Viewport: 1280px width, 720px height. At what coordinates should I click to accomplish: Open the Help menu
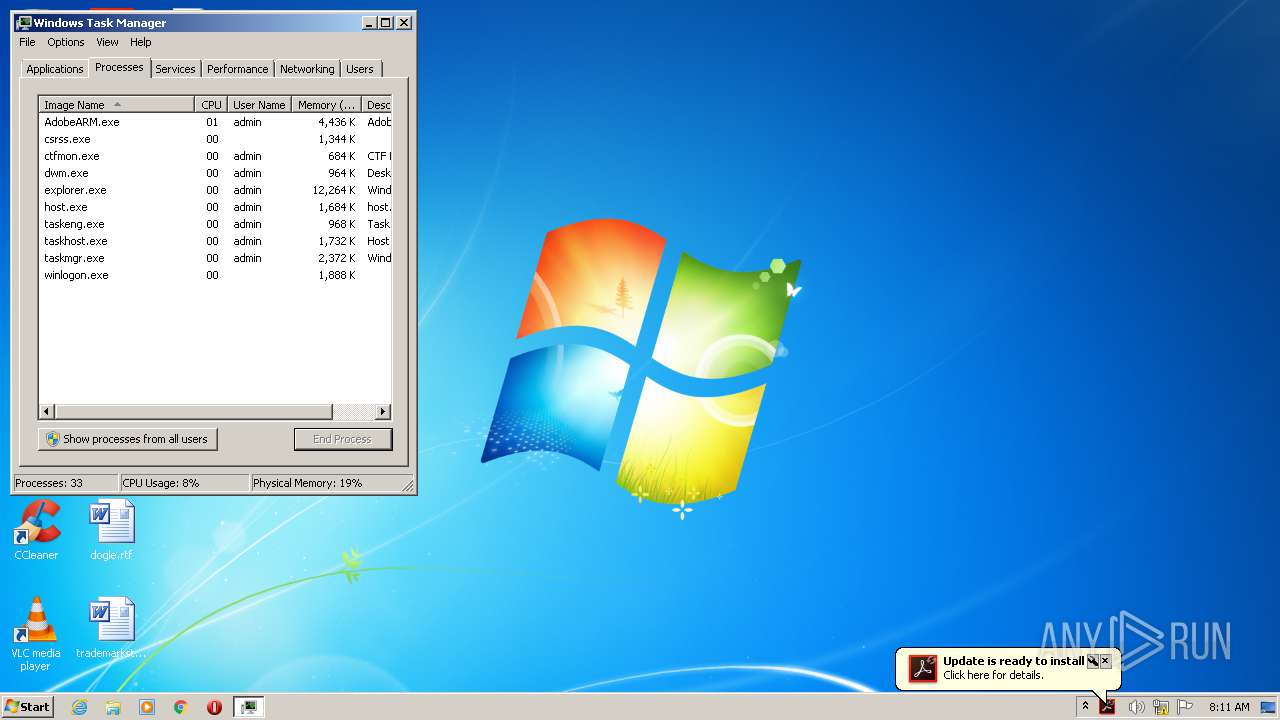pos(141,42)
